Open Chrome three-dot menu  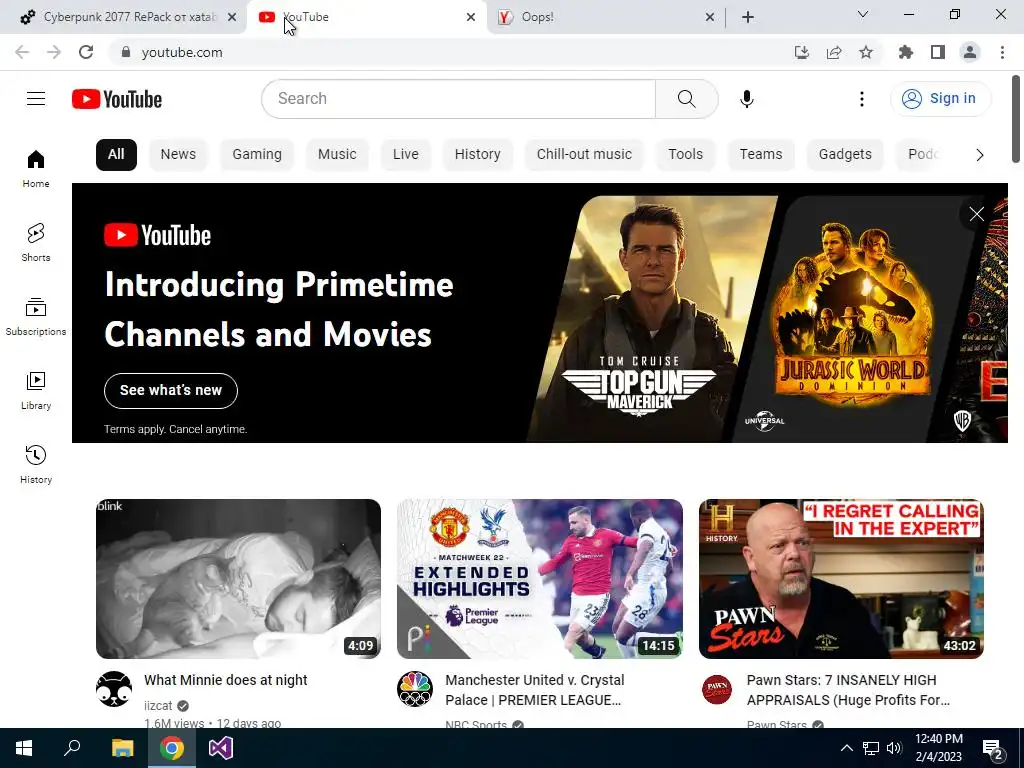click(1002, 52)
